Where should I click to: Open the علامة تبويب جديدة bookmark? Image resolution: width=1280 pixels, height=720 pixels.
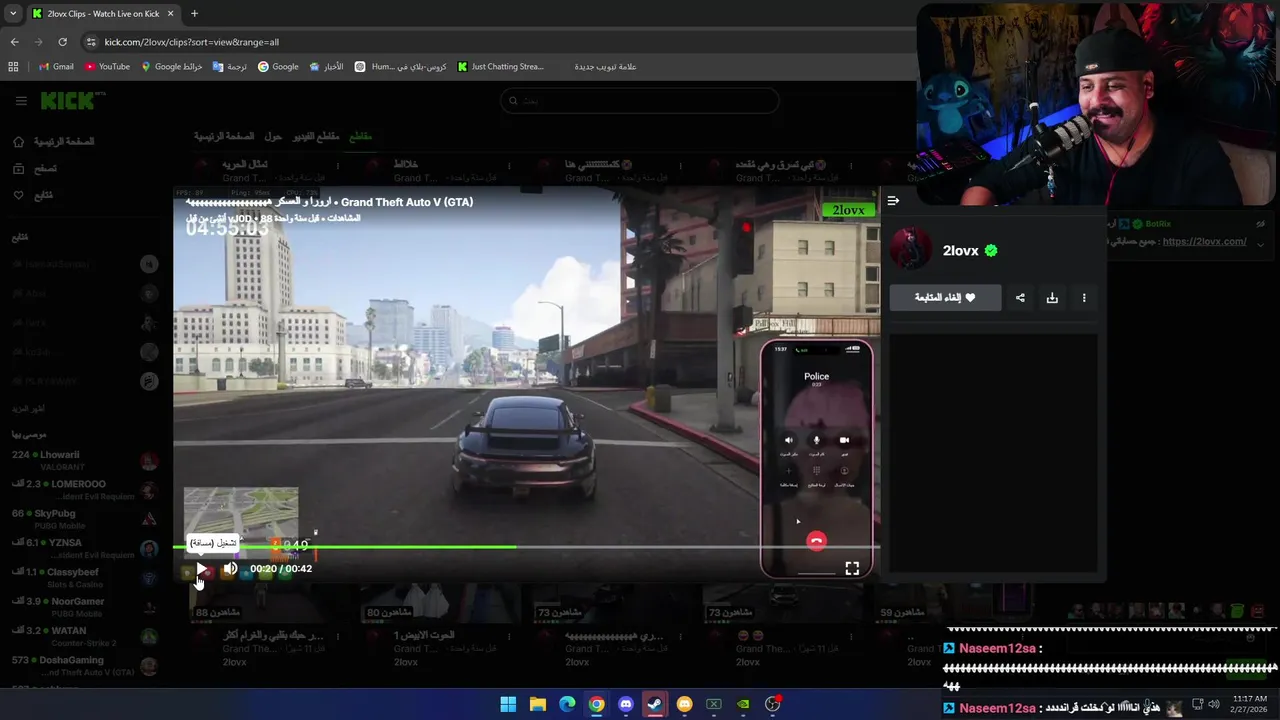pos(605,67)
